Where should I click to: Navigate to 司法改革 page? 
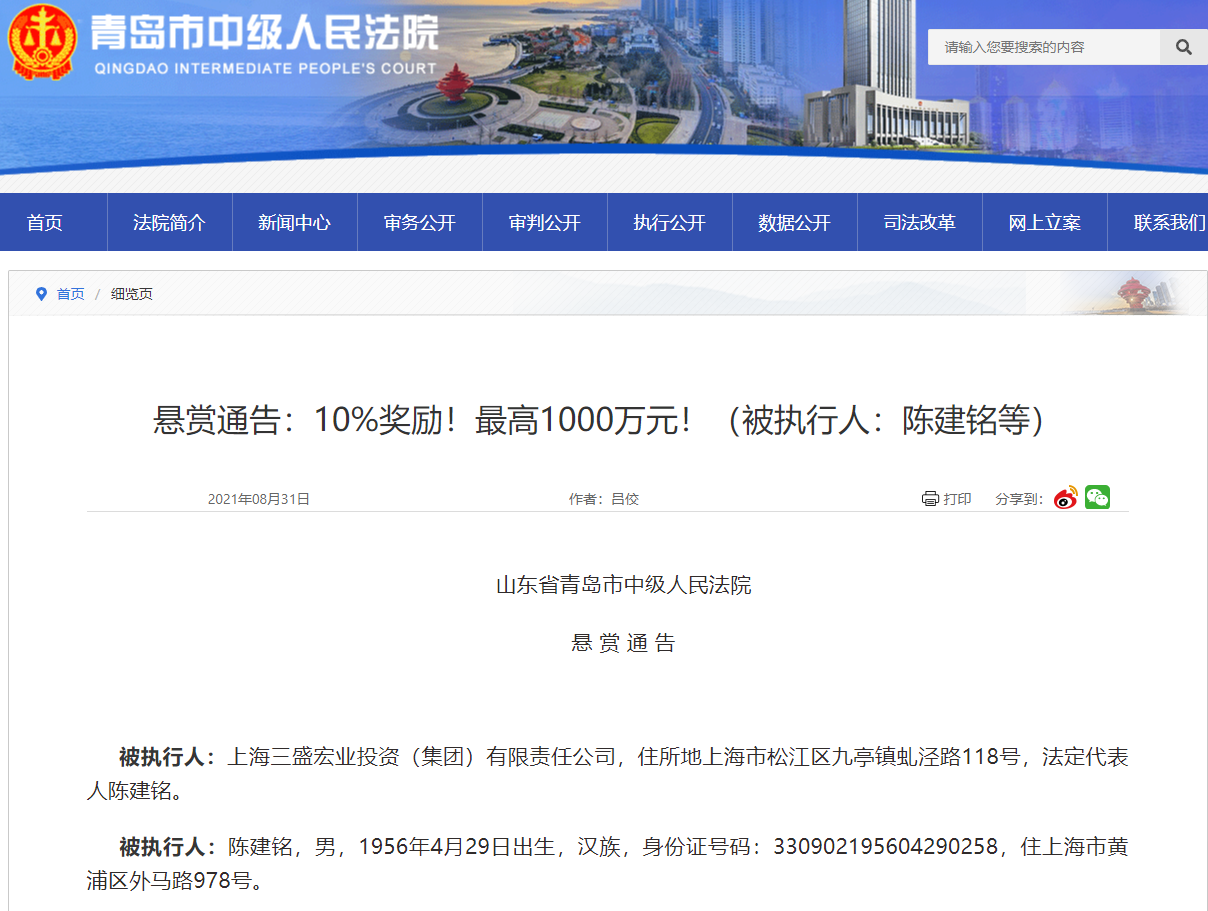point(919,222)
